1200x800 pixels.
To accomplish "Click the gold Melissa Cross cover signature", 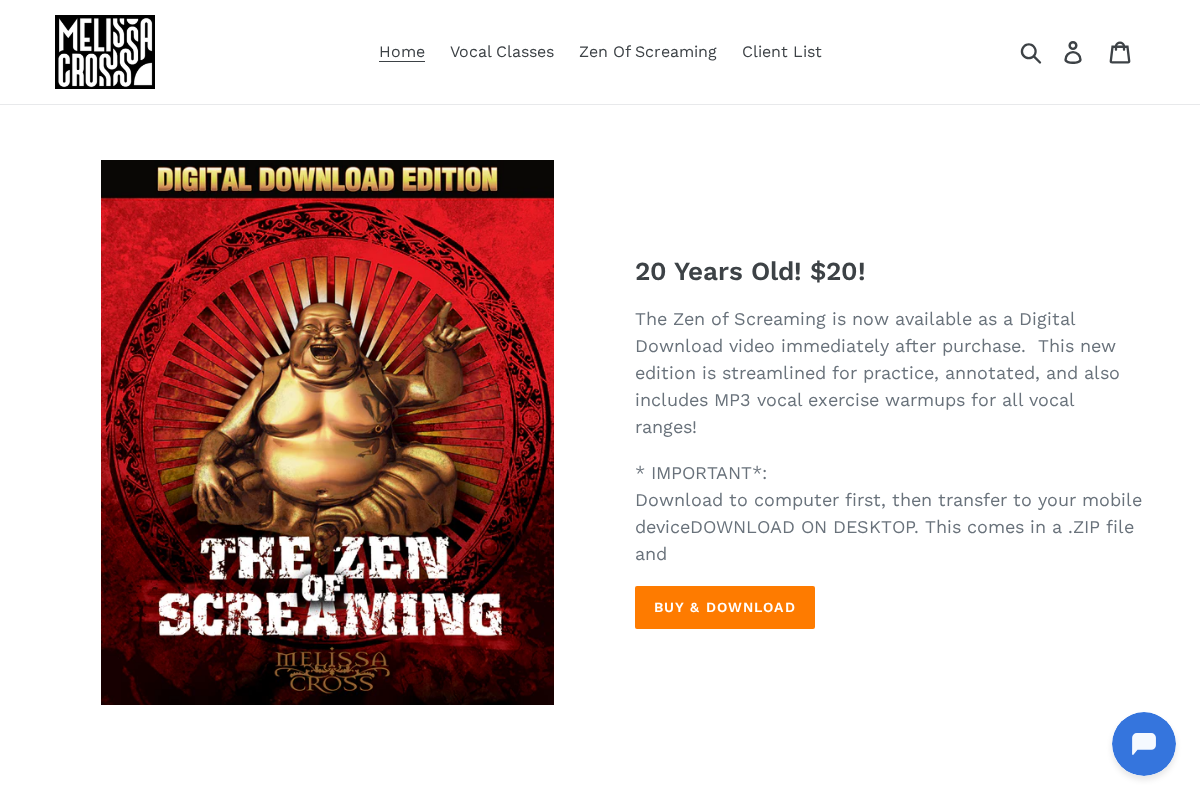I will (x=327, y=671).
